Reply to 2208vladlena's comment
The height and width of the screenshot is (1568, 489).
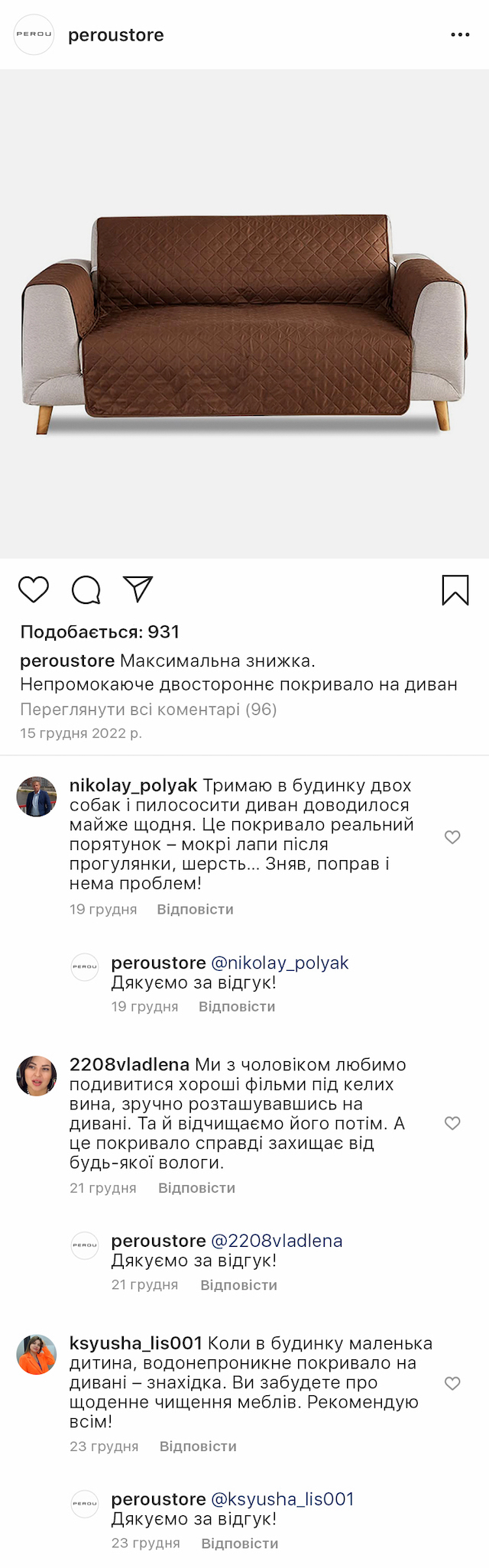coord(196,1188)
